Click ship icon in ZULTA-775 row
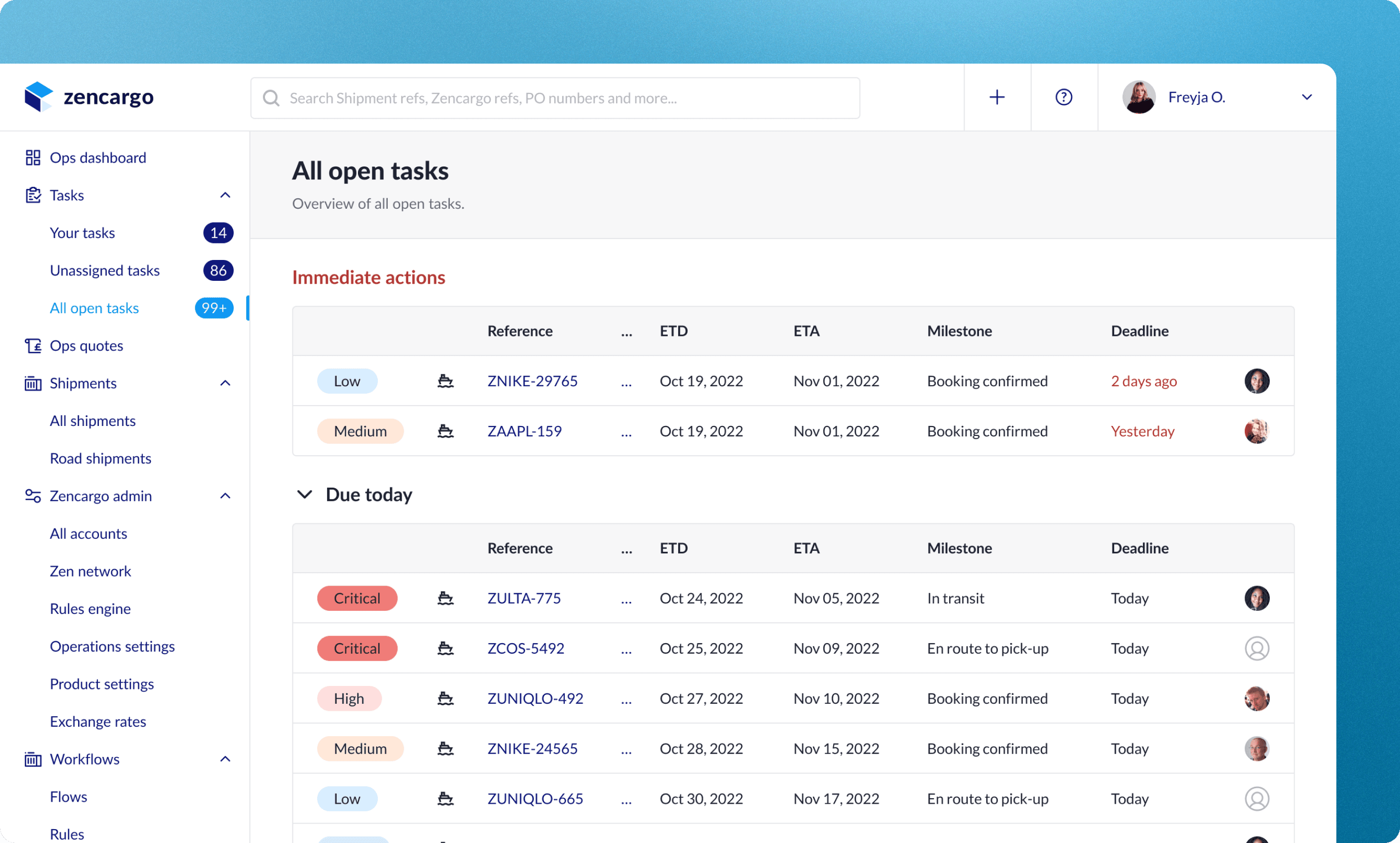1400x843 pixels. pyautogui.click(x=445, y=598)
